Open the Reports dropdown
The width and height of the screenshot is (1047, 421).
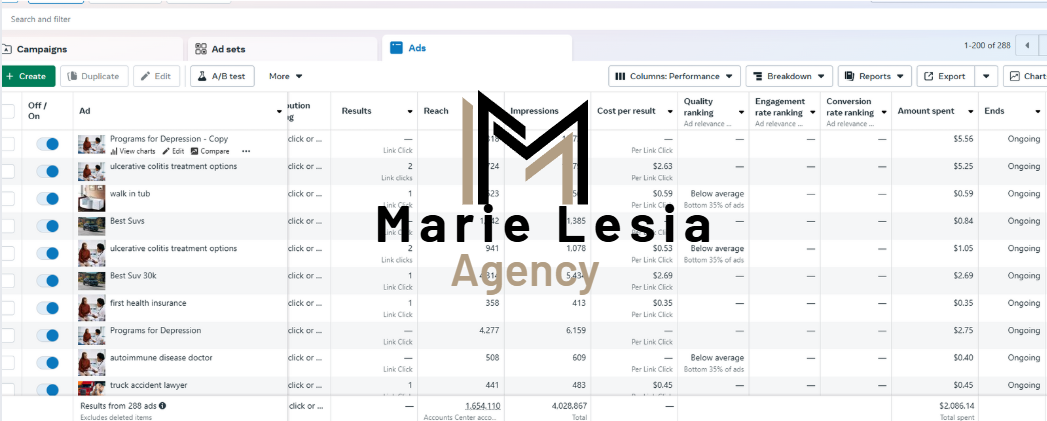click(875, 76)
